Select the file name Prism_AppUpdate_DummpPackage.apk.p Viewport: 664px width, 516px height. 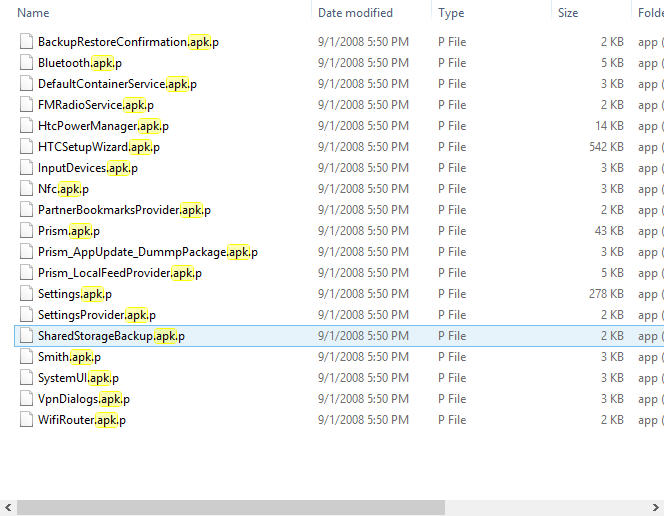click(148, 252)
